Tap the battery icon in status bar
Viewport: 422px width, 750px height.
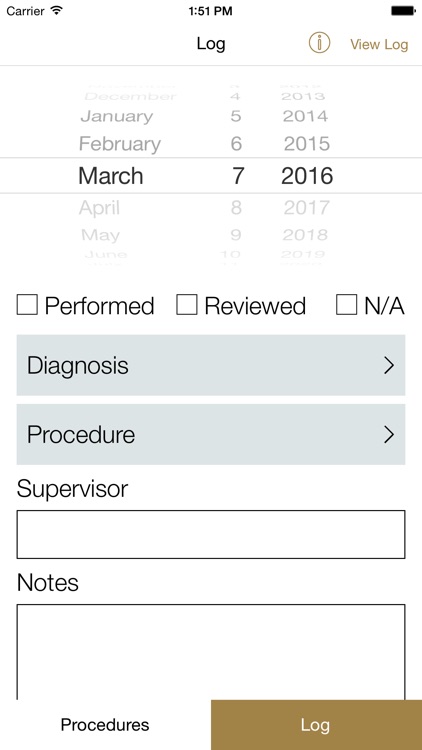(x=403, y=11)
